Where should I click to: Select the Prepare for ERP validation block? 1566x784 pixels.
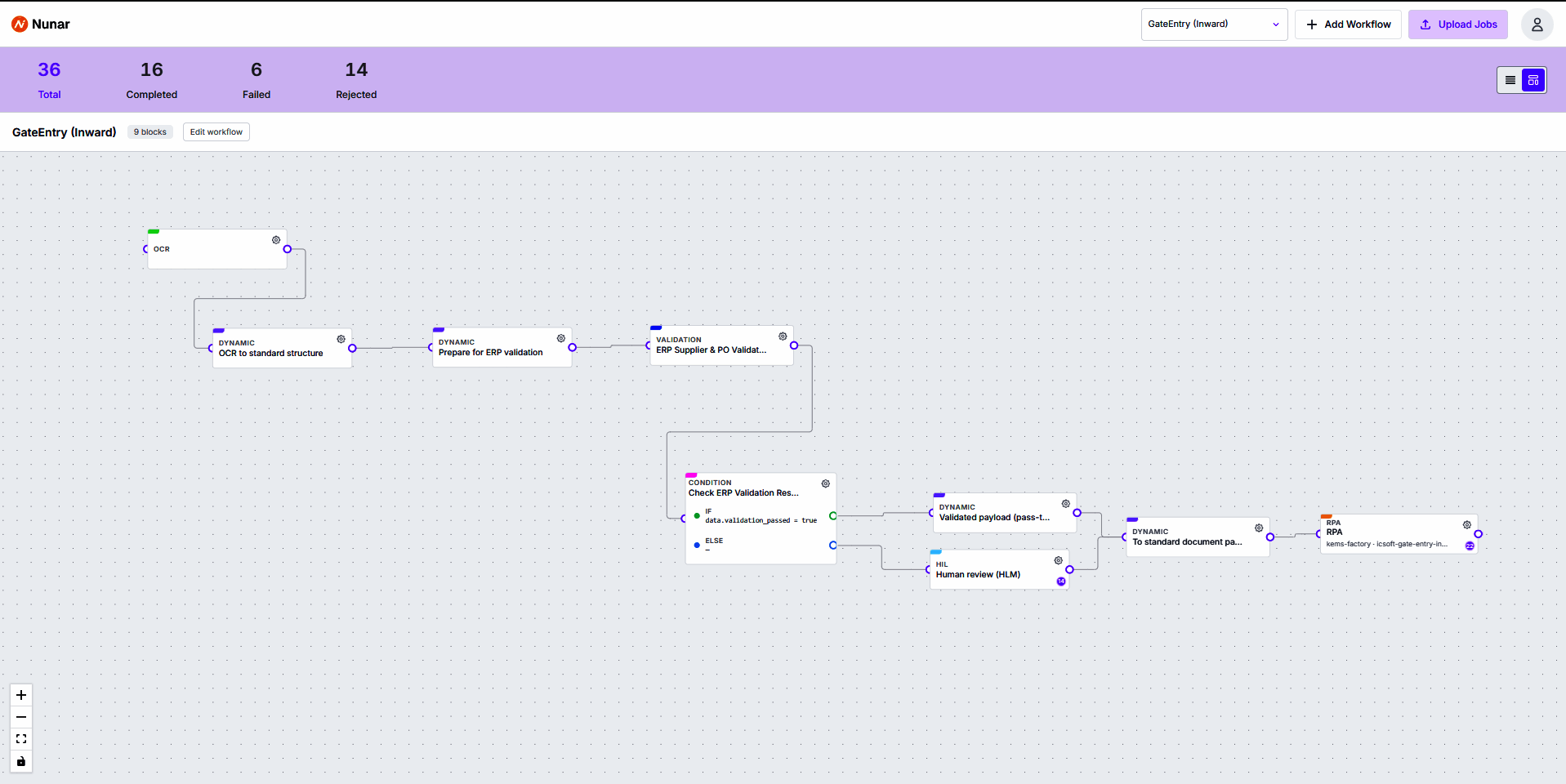click(x=502, y=347)
